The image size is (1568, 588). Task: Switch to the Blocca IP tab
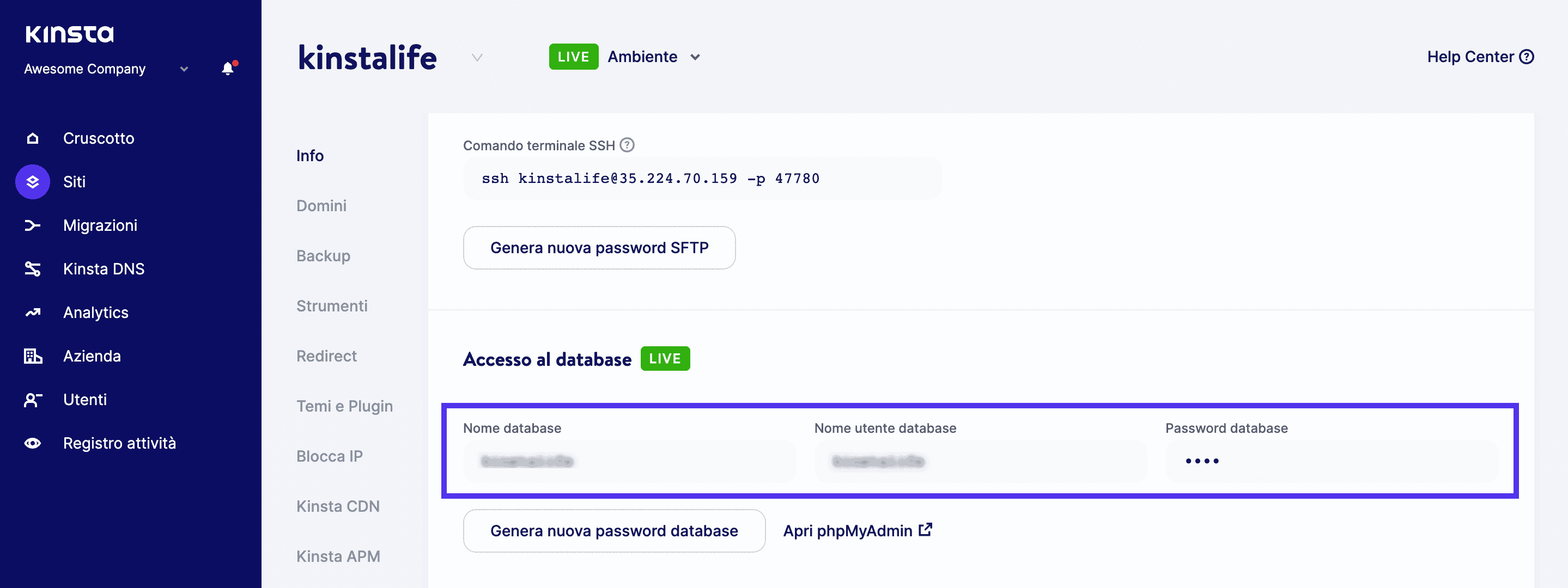(329, 456)
